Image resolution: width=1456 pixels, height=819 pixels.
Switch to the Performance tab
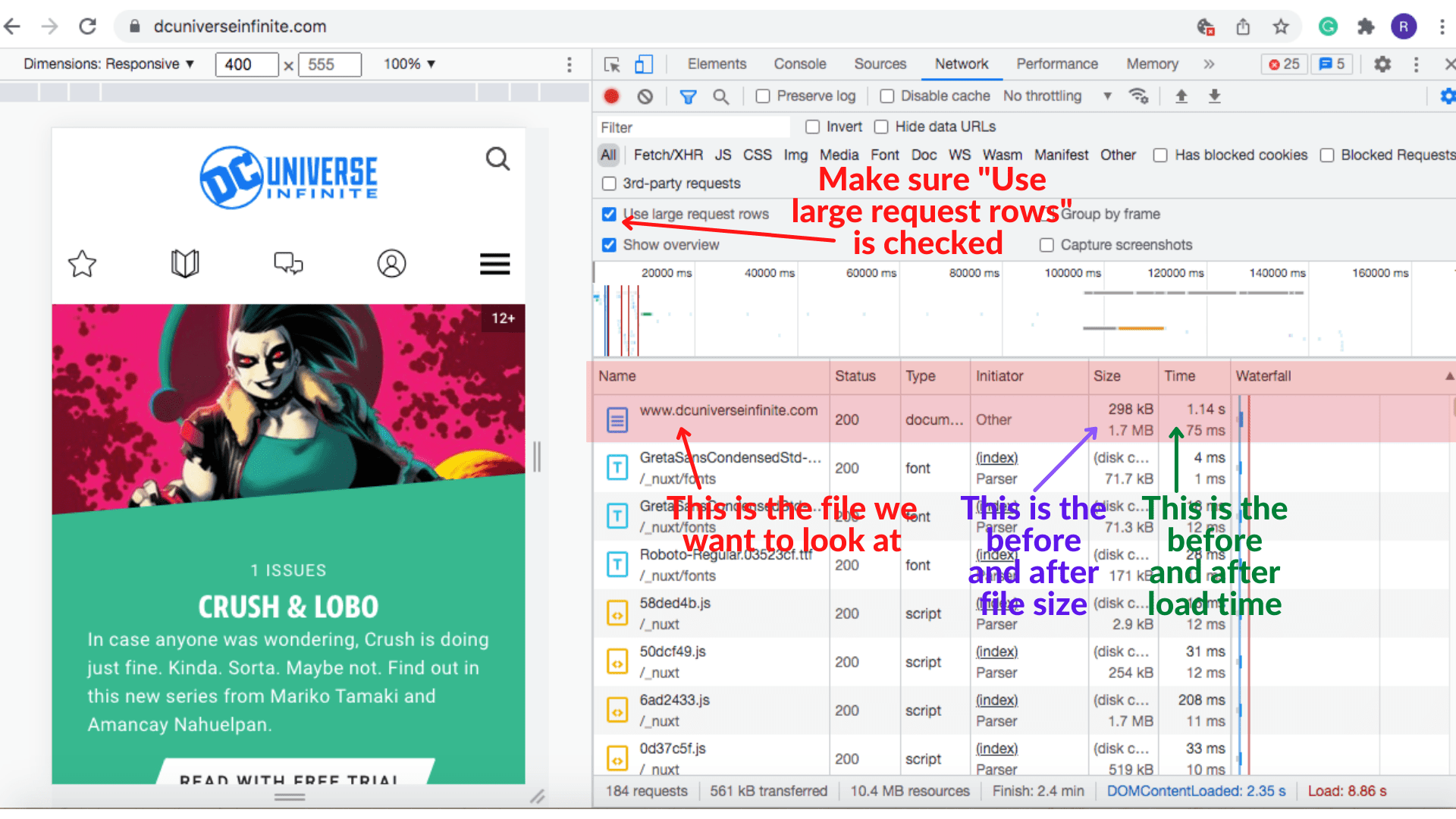tap(1057, 64)
